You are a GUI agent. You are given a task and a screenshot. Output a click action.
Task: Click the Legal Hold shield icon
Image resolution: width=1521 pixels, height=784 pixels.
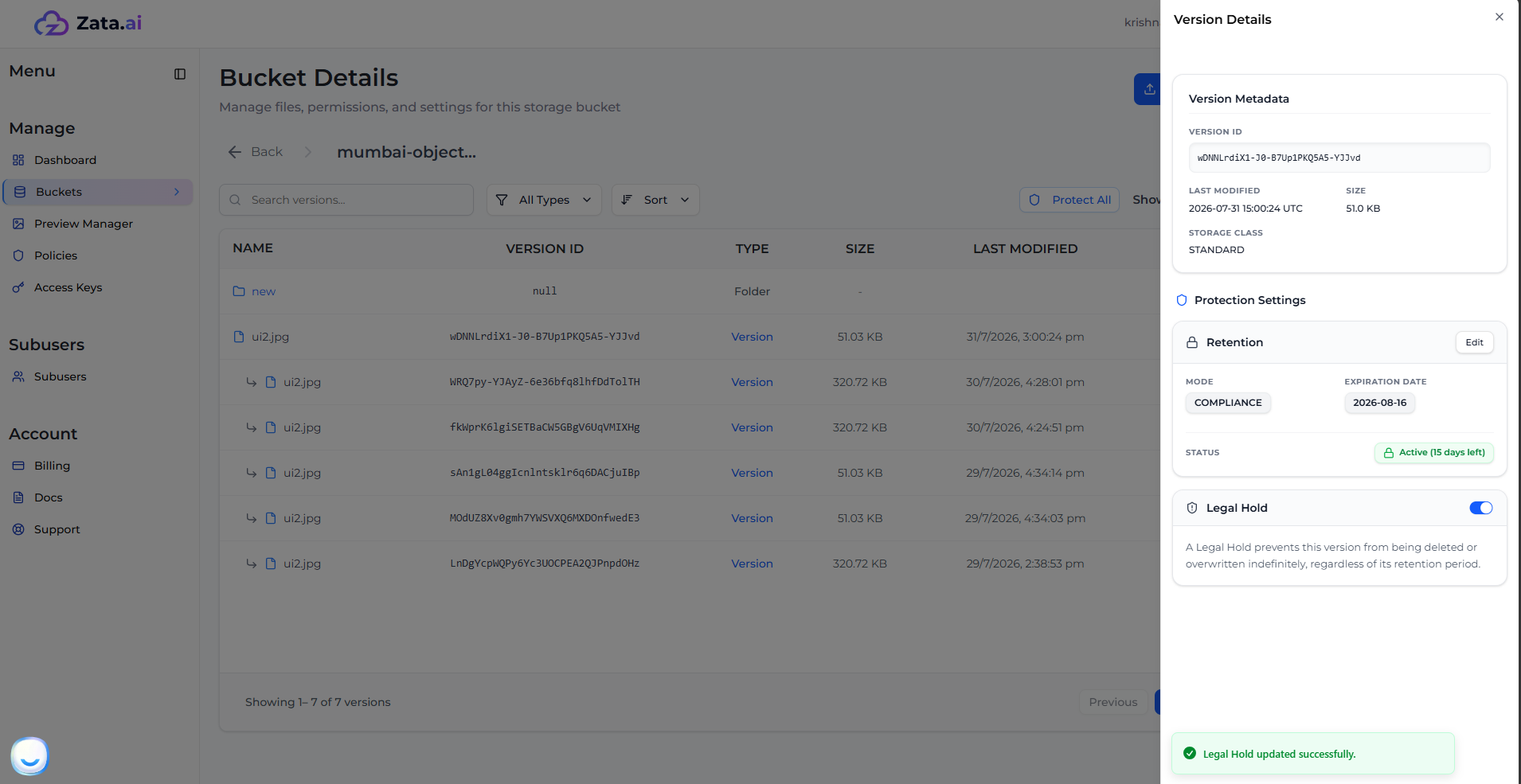pos(1192,508)
